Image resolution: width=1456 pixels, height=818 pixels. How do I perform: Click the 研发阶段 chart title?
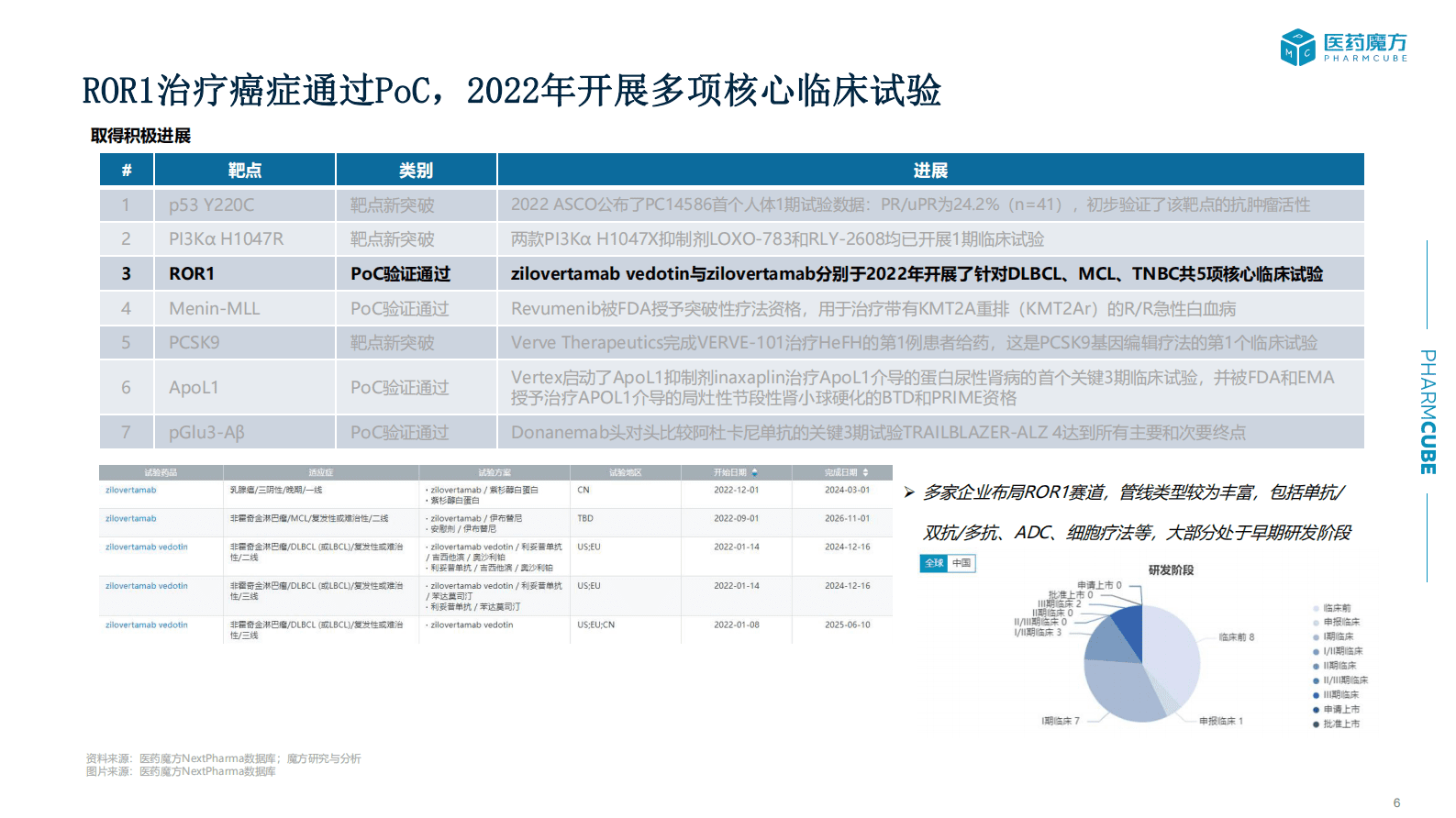coord(1172,569)
